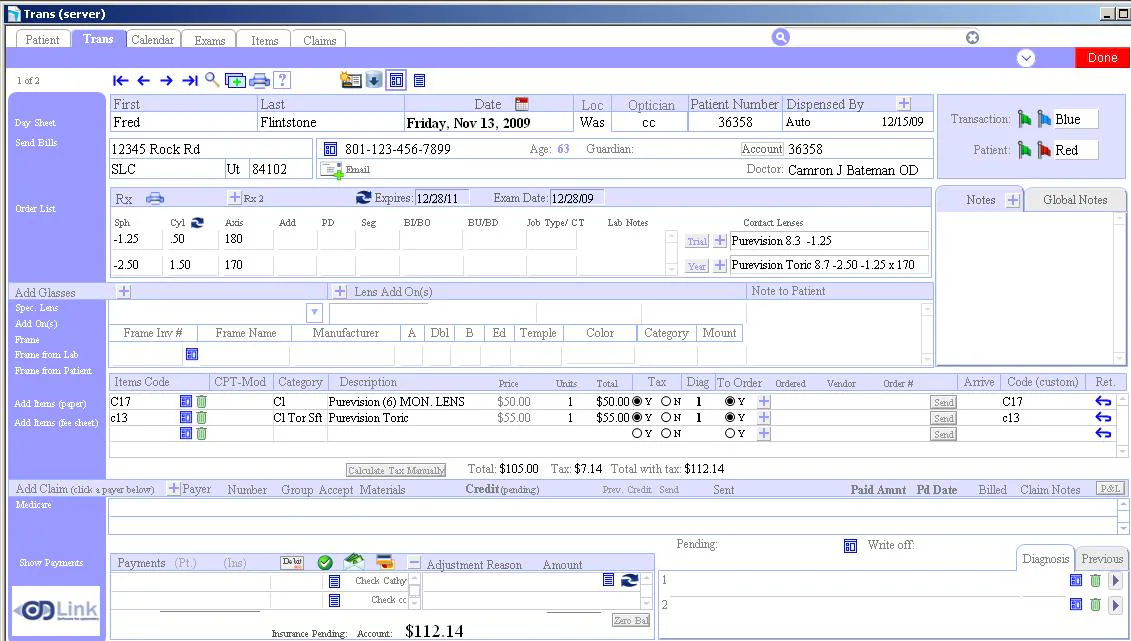The image size is (1131, 641).
Task: Go to the previous record arrow
Action: click(x=144, y=81)
